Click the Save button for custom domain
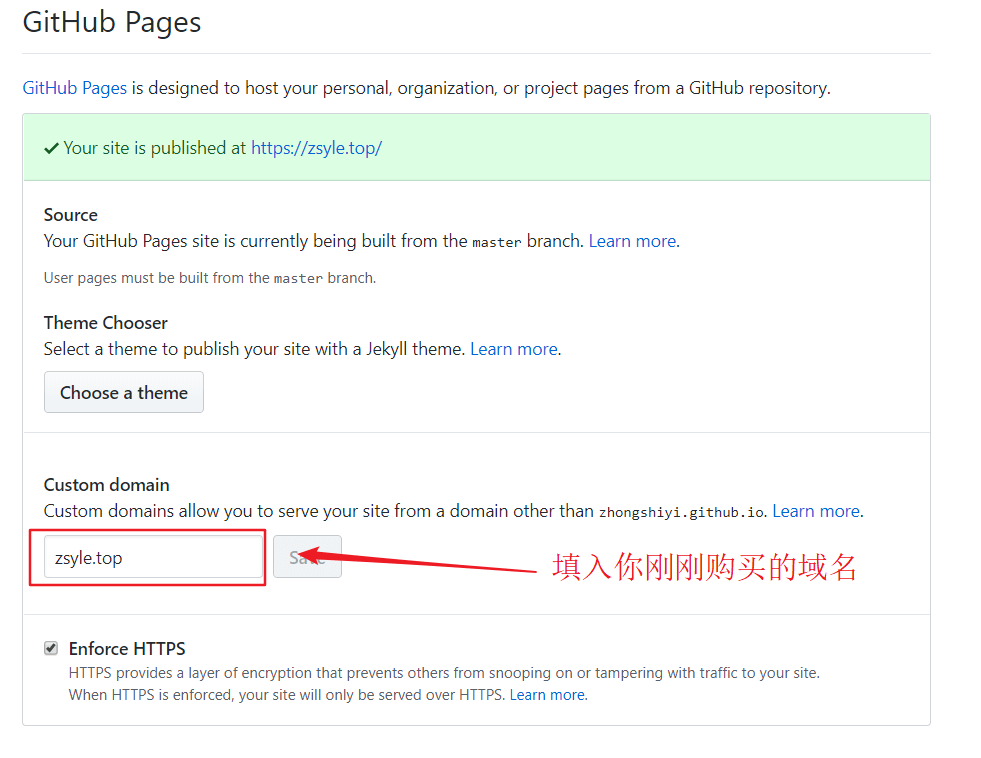Image resolution: width=981 pixels, height=758 pixels. click(307, 557)
